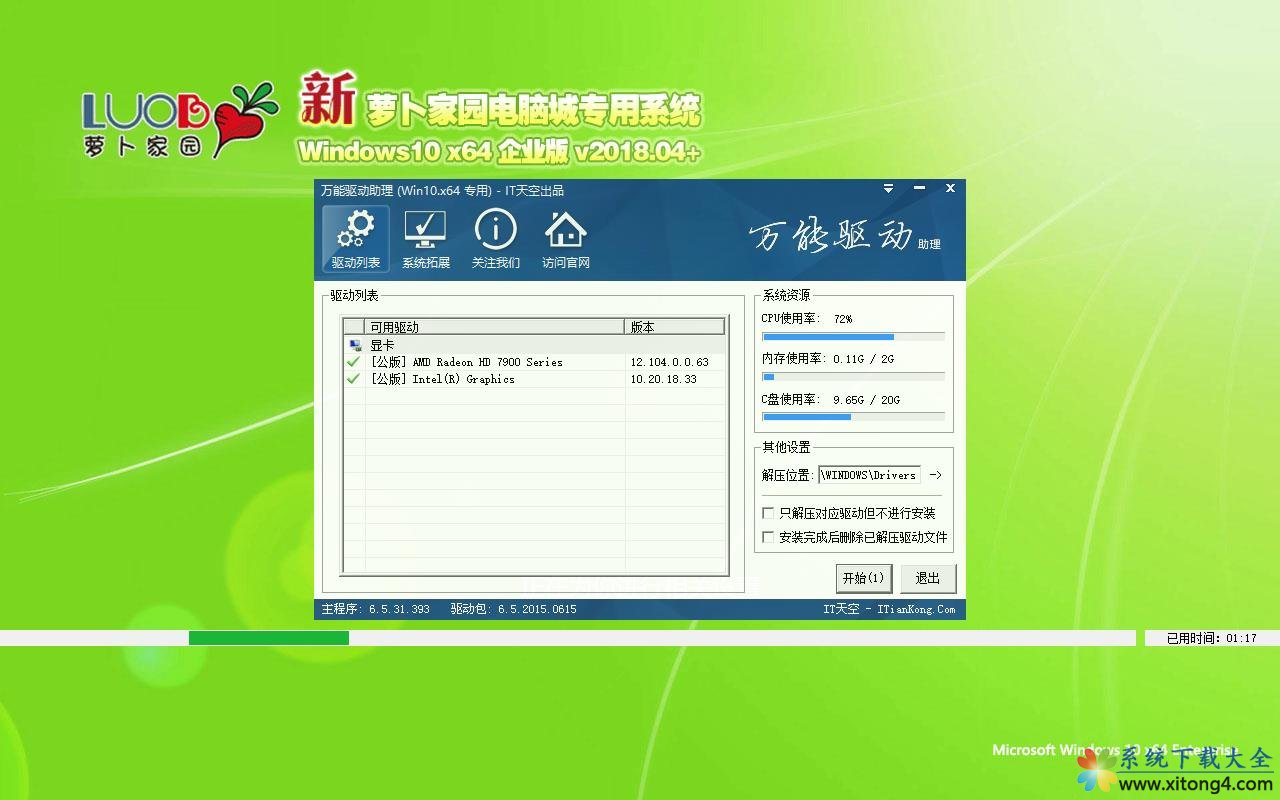Click the 主程序: 6.5.31.393 status text
This screenshot has height=800, width=1280.
pos(375,609)
